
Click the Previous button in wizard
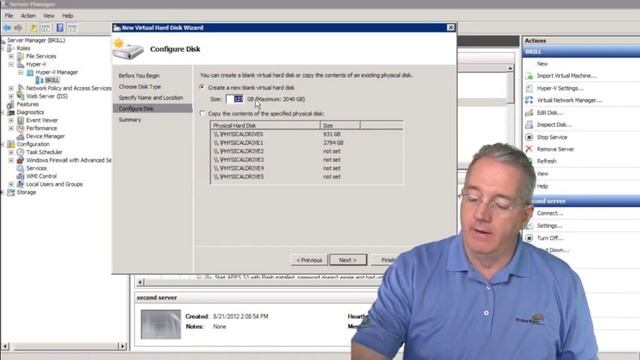click(x=309, y=260)
